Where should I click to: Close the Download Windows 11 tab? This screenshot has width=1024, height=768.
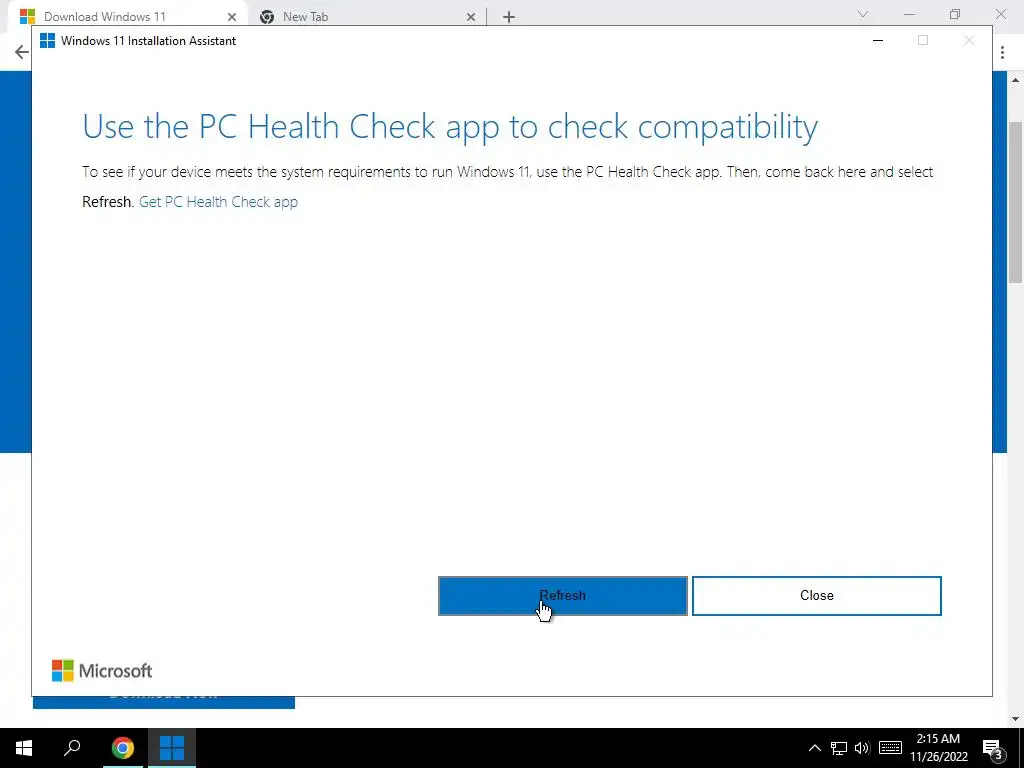coord(232,17)
